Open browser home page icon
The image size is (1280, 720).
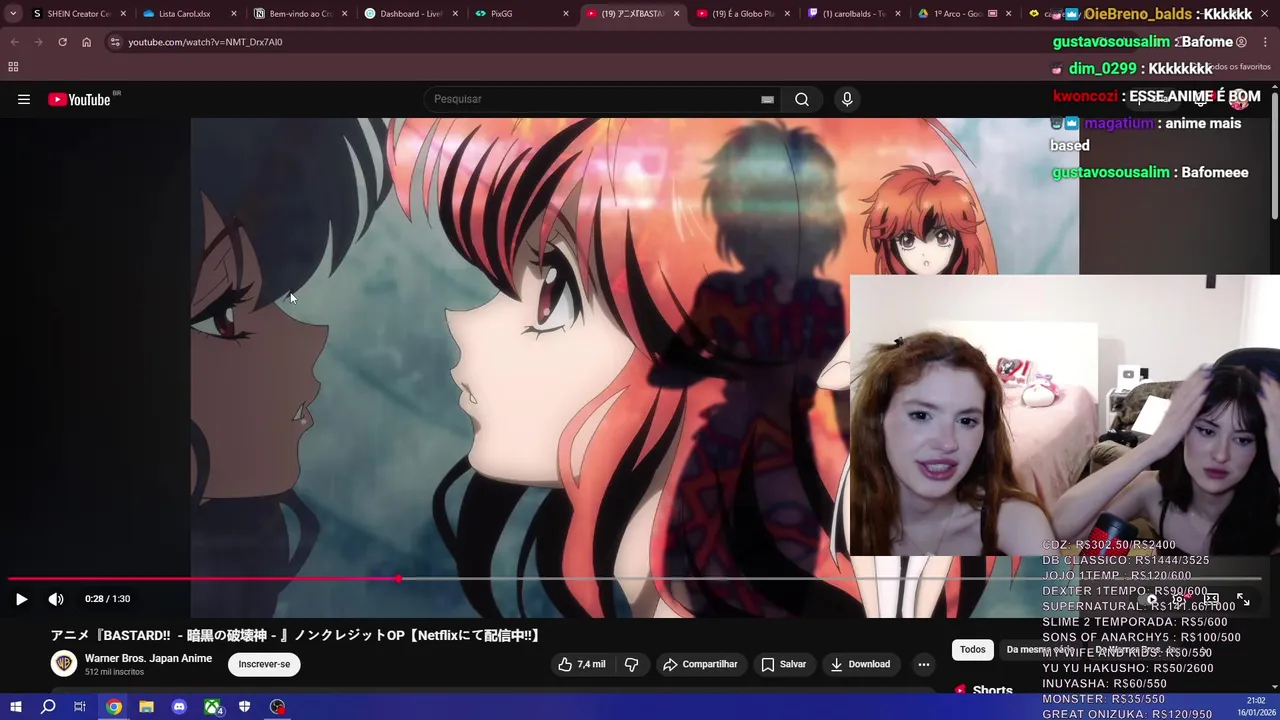click(x=86, y=42)
